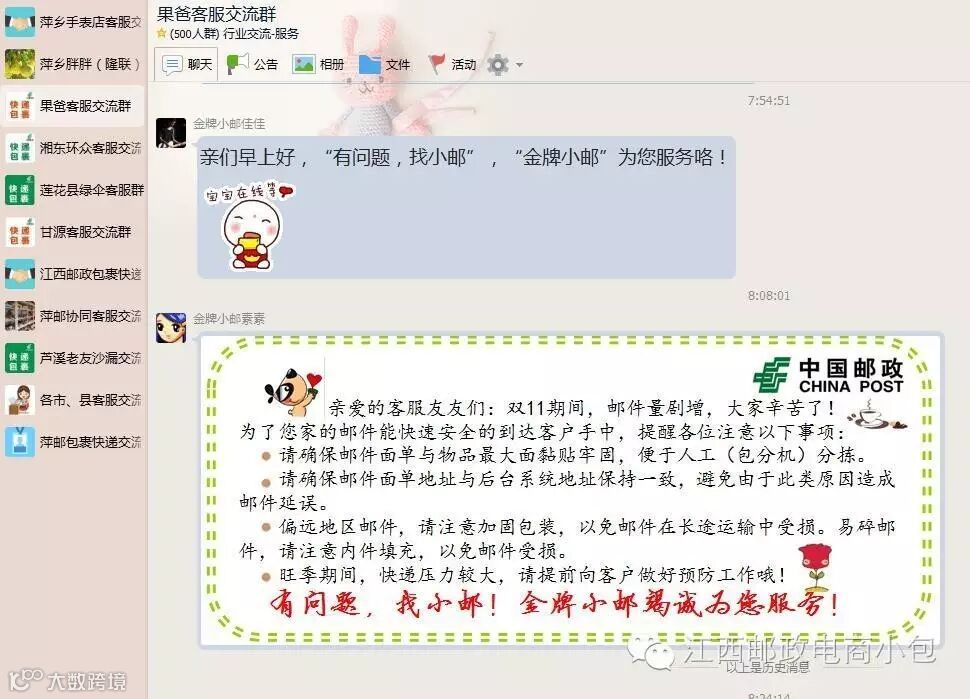Select 萍邮协同客服交流 group
The image size is (970, 699).
(x=73, y=316)
